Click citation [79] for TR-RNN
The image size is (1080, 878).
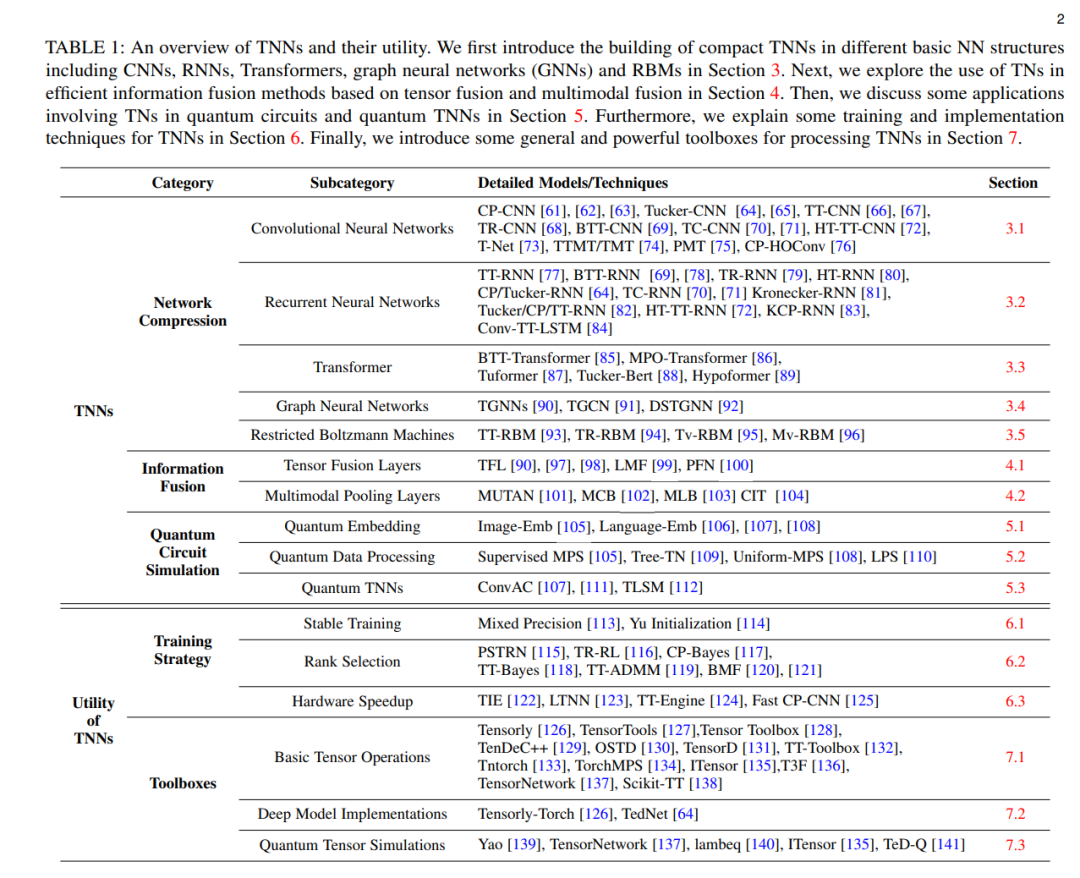[794, 275]
